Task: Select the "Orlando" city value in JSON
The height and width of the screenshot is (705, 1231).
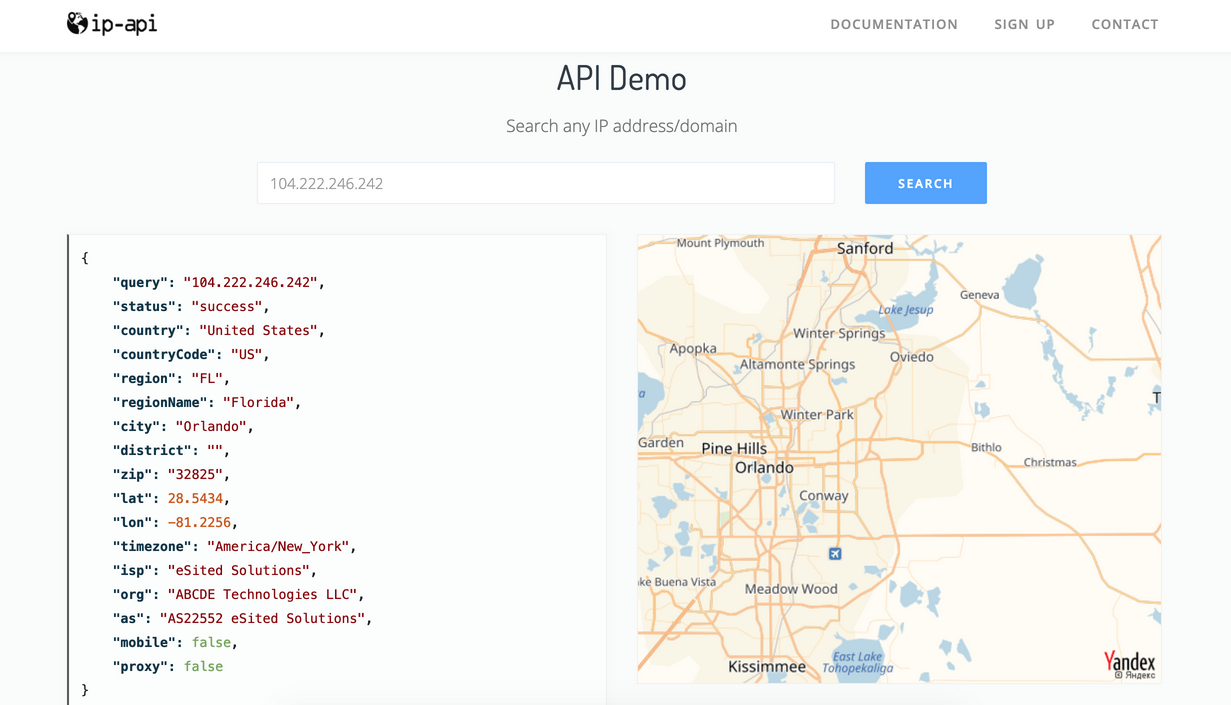Action: pos(211,426)
